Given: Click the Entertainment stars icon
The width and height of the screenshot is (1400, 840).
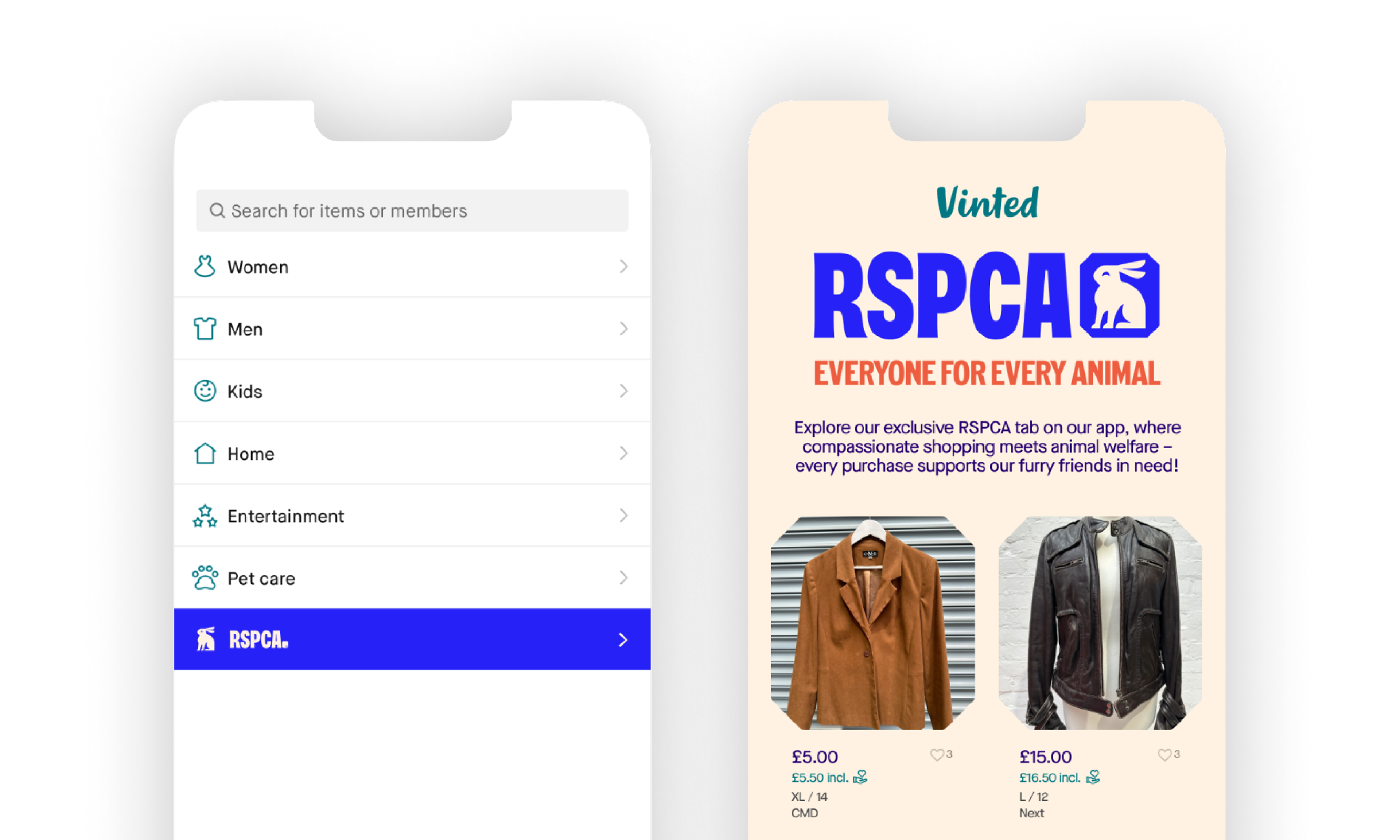Looking at the screenshot, I should (x=205, y=516).
